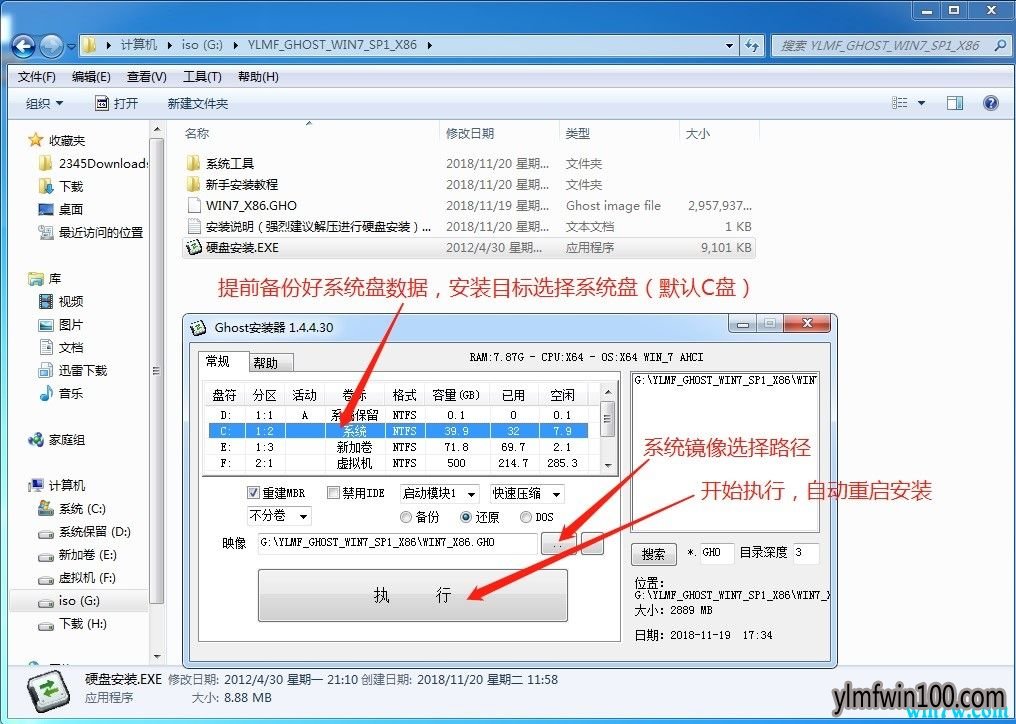The width and height of the screenshot is (1016, 724).
Task: Open 下载 folder under favorites
Action: [61, 187]
